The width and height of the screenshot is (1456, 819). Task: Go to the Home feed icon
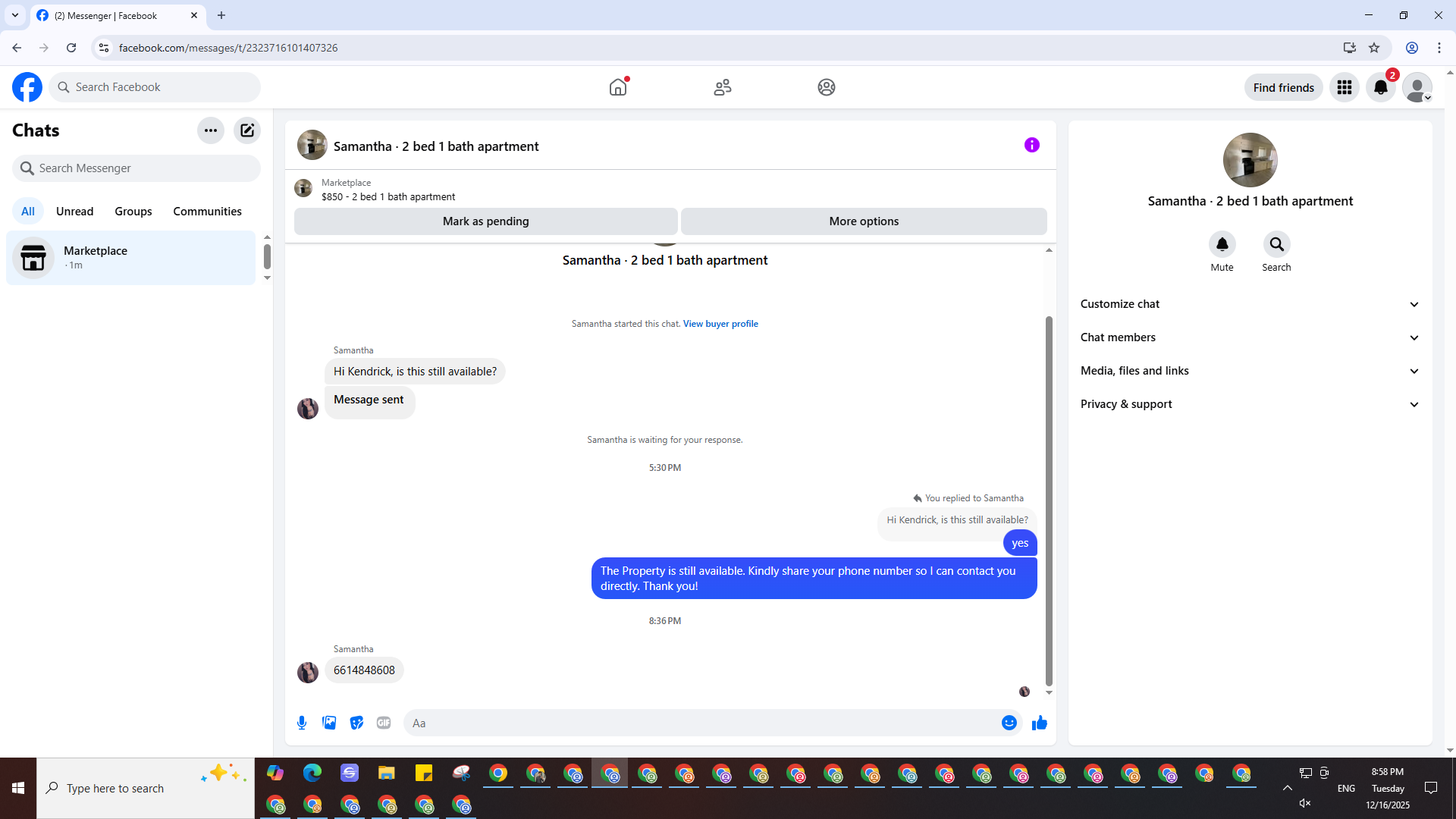coord(618,87)
